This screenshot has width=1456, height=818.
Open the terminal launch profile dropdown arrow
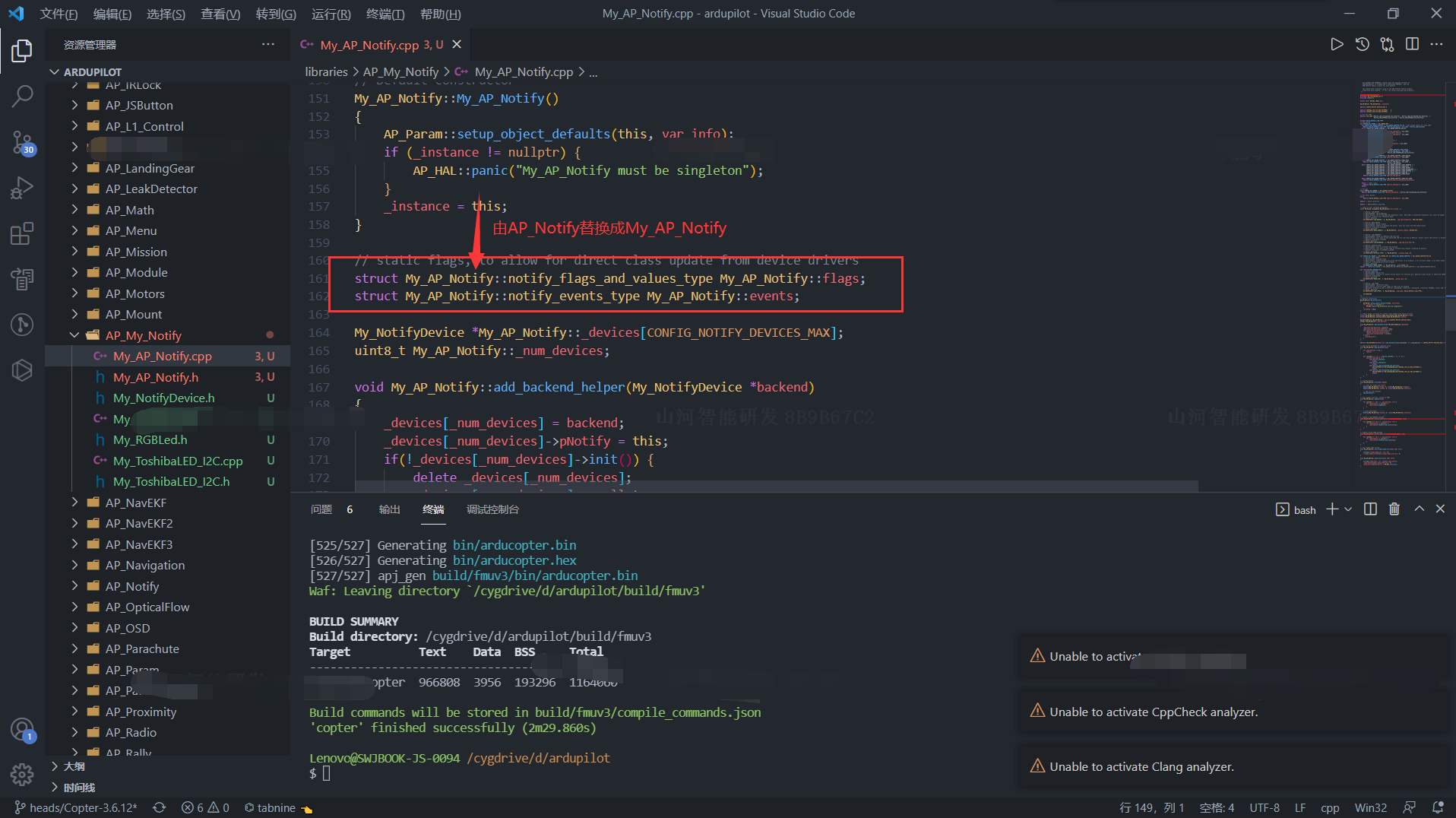[x=1348, y=509]
